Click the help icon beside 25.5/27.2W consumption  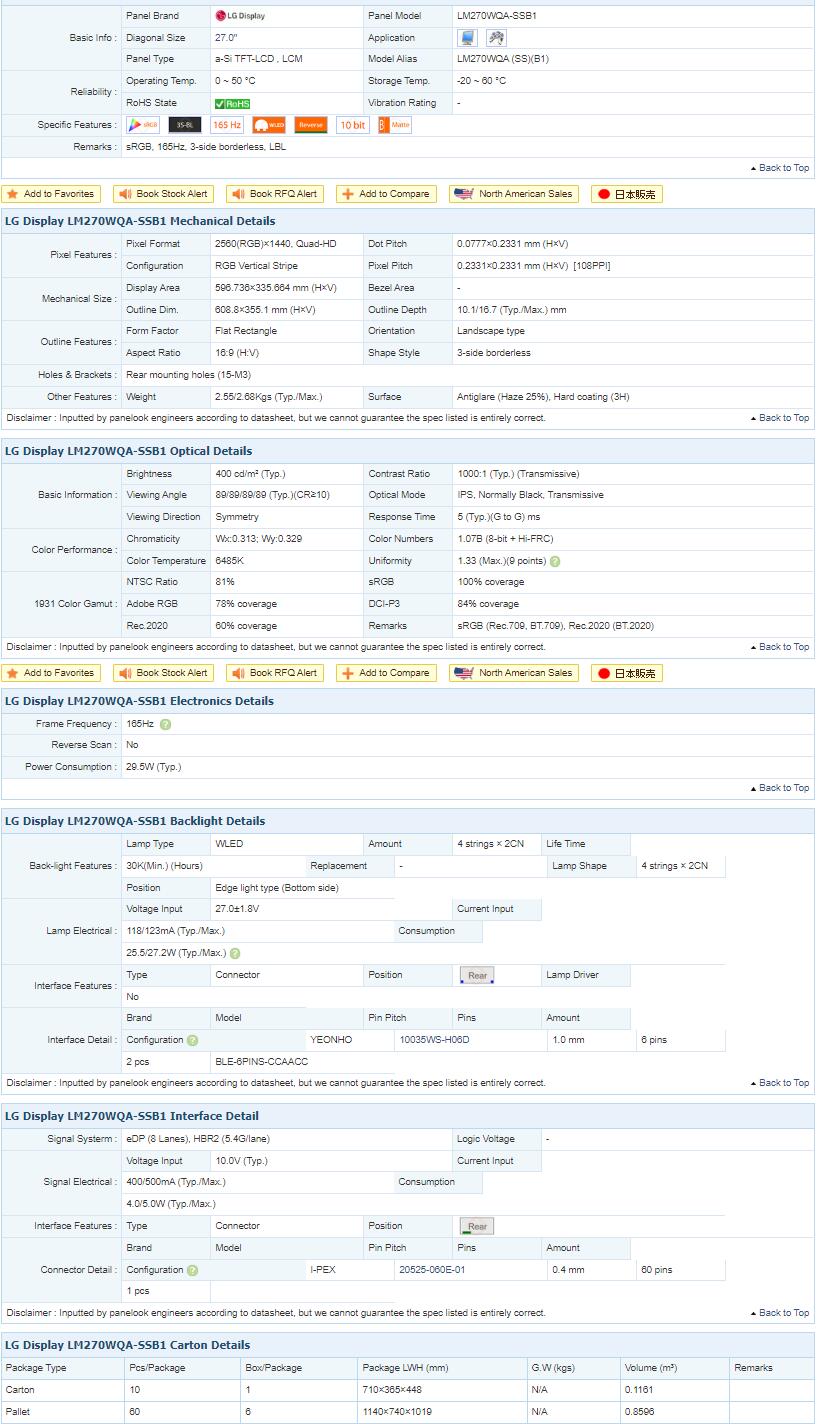point(235,953)
